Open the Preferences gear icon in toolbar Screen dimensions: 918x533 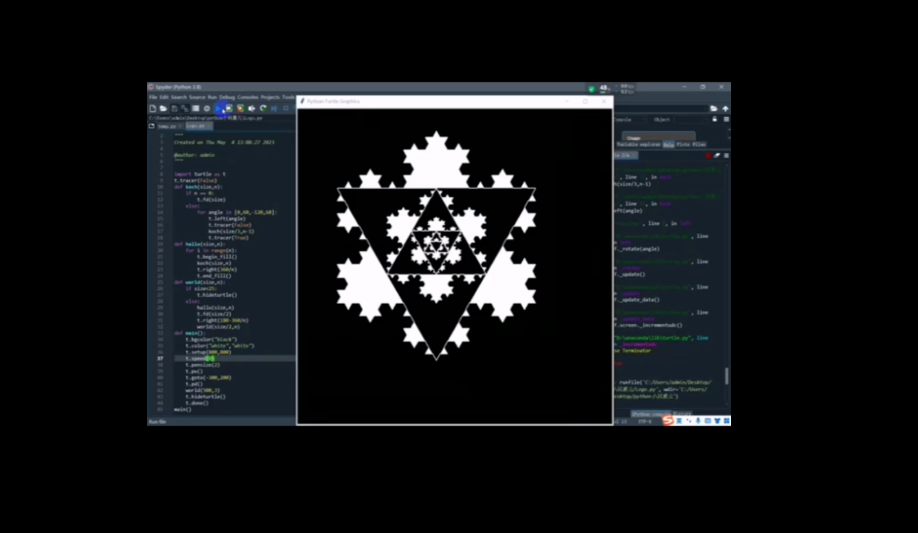click(207, 108)
